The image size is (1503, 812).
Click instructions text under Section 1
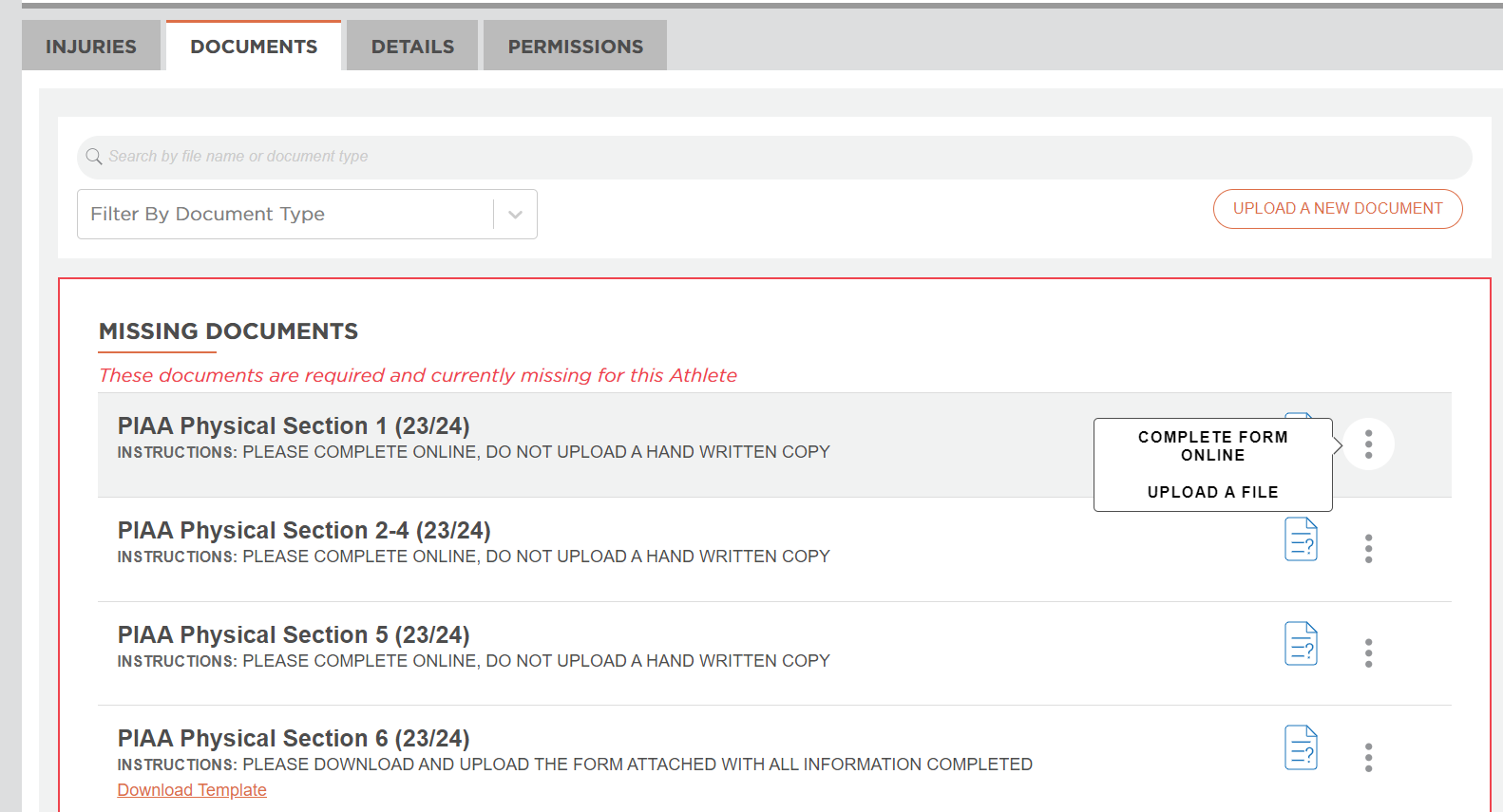tap(473, 452)
